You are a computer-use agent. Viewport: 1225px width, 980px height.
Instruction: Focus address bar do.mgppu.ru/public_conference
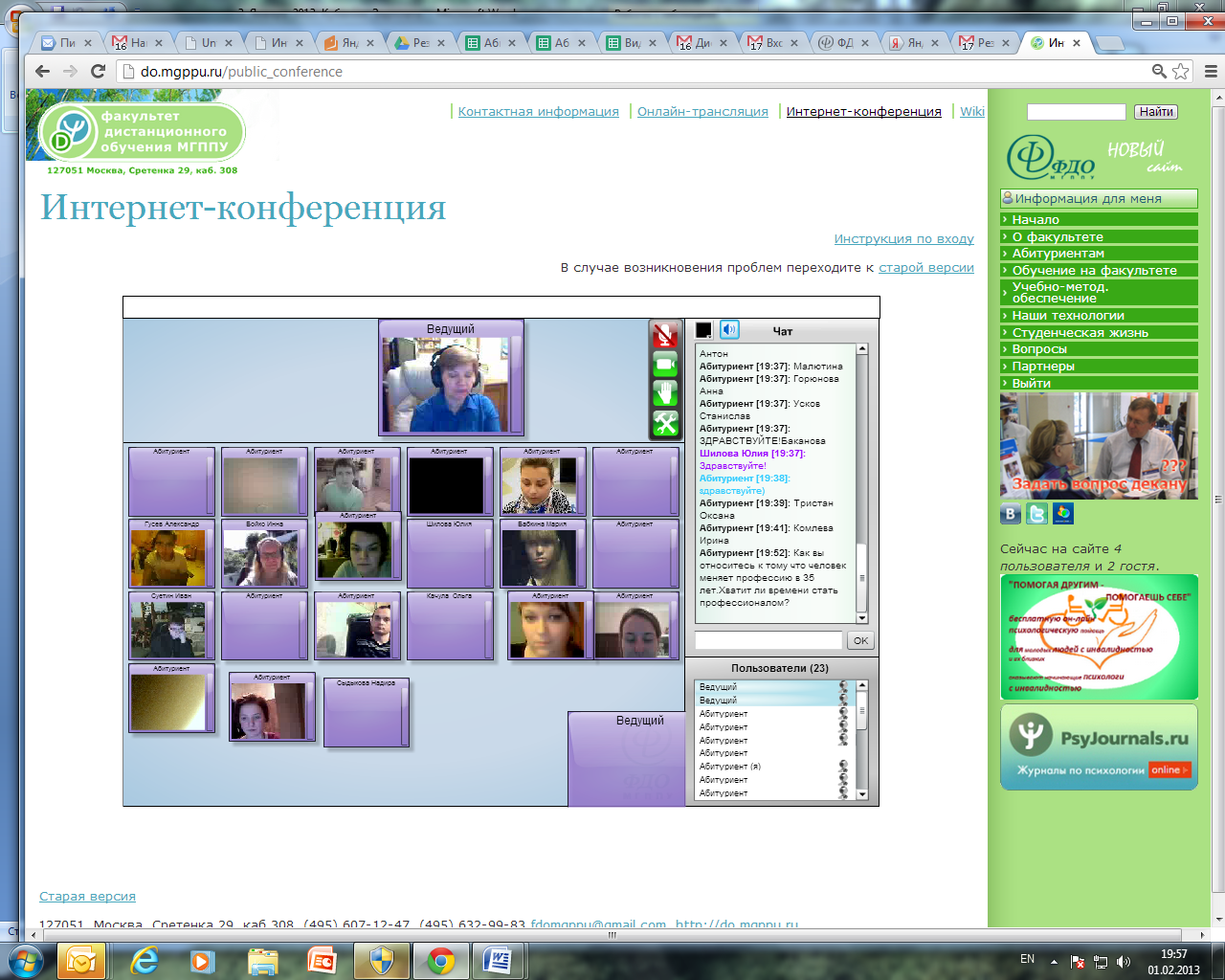[x=632, y=71]
